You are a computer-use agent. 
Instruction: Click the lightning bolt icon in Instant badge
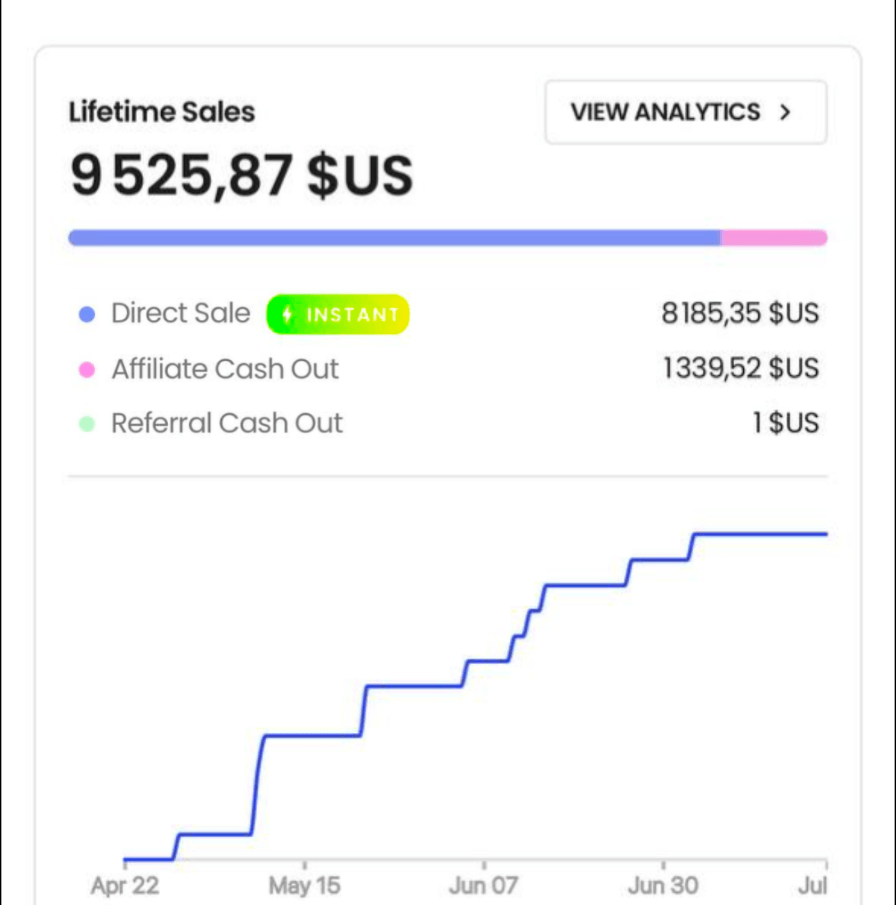[289, 315]
